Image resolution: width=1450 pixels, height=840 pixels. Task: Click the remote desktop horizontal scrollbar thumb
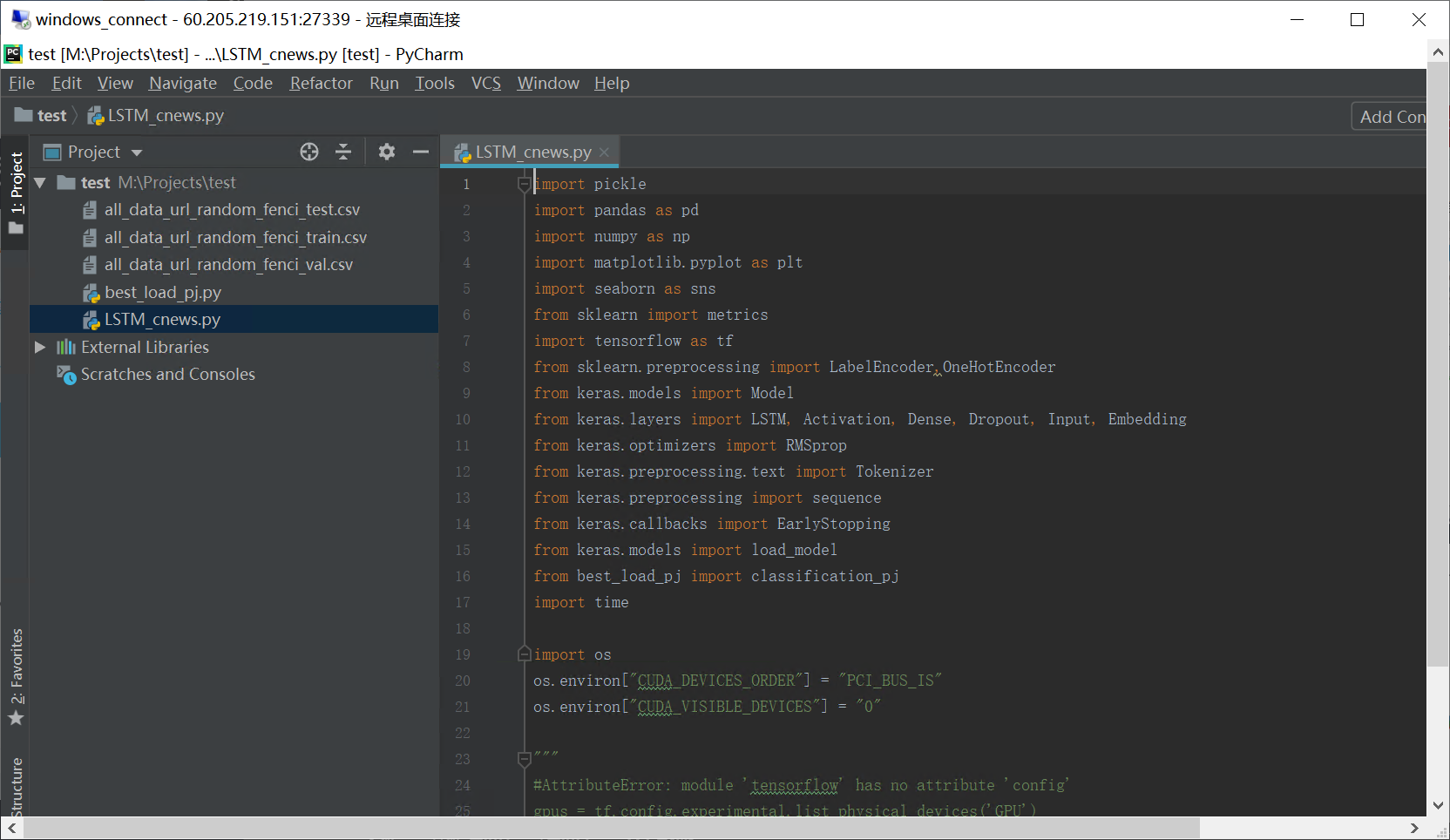click(x=610, y=828)
